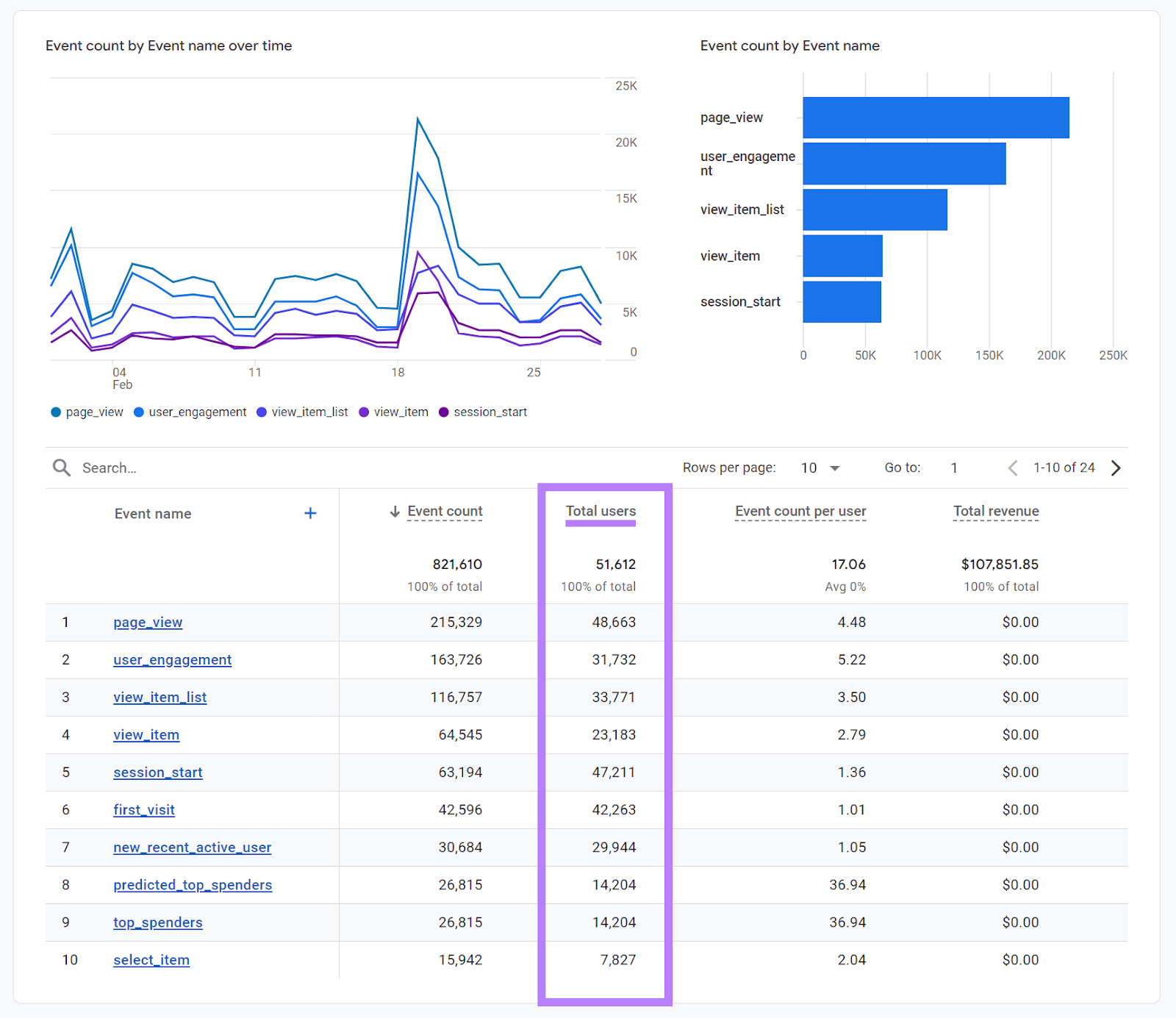Click the view_item legend color dot
Image resolution: width=1176 pixels, height=1018 pixels.
(x=363, y=412)
